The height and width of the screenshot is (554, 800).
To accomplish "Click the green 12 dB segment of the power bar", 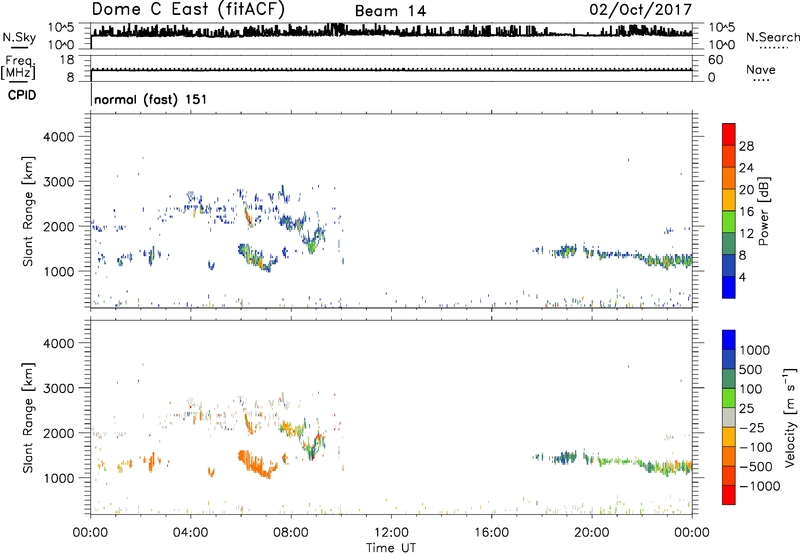I will point(729,222).
